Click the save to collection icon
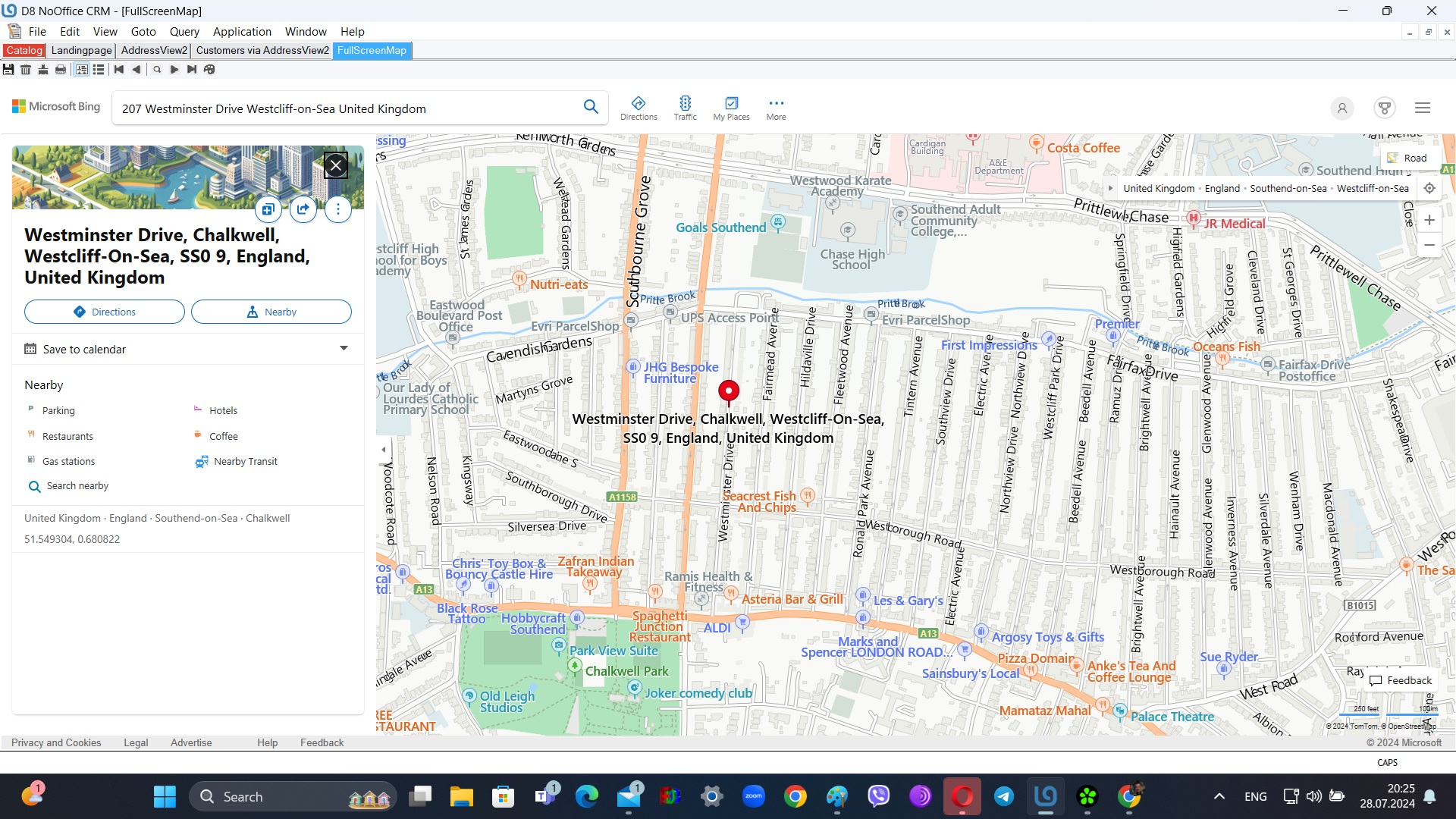The height and width of the screenshot is (819, 1456). coord(268,209)
